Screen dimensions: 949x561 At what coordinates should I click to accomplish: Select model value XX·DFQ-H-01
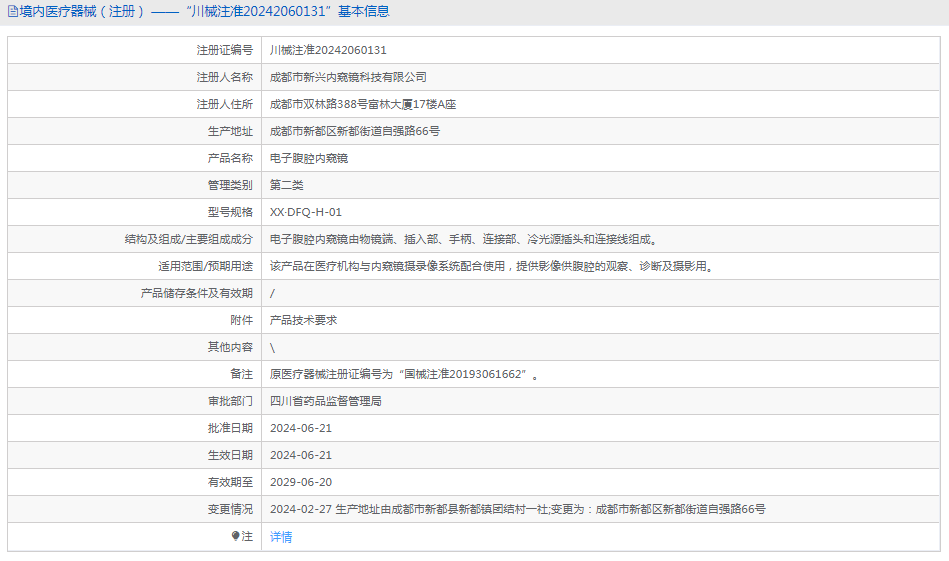306,212
